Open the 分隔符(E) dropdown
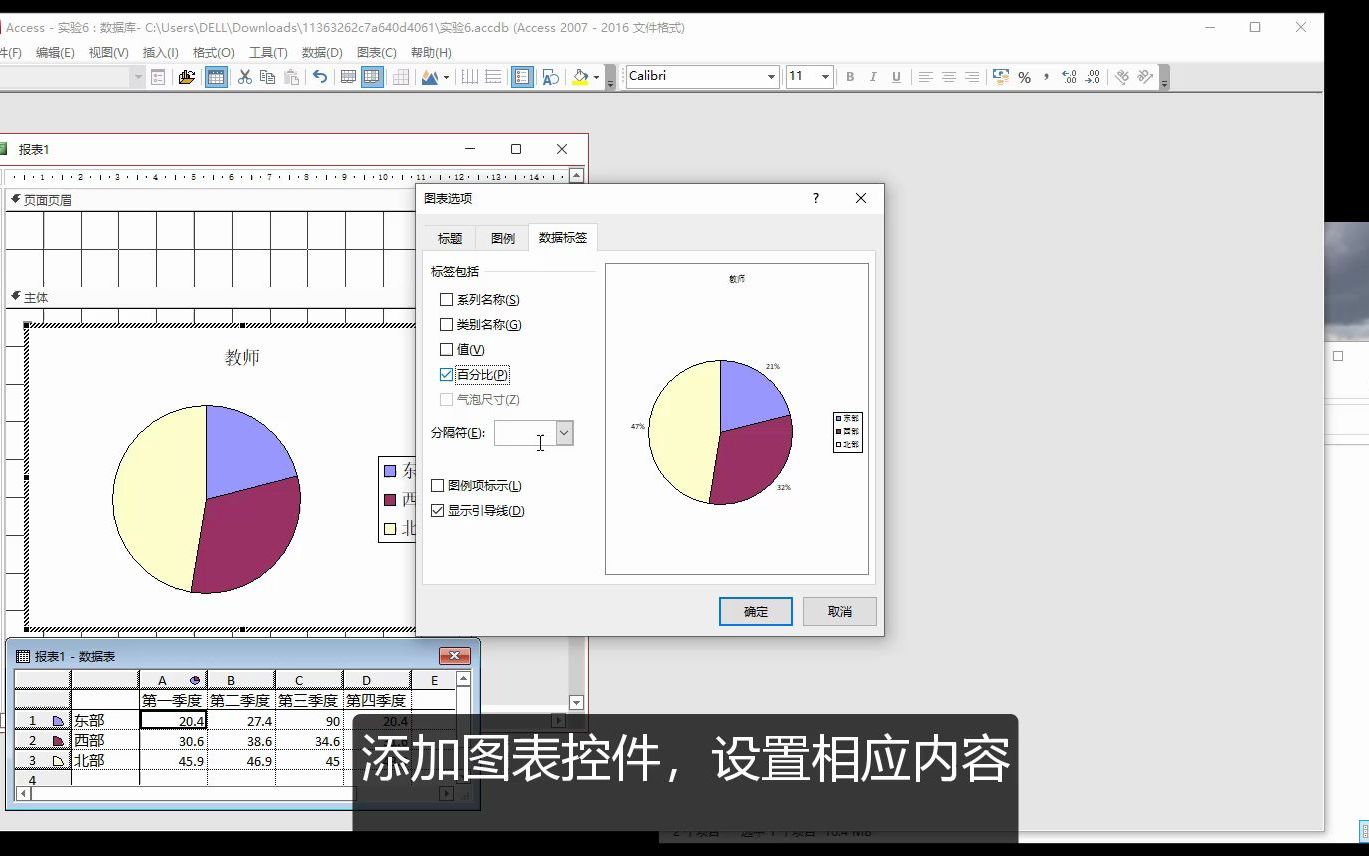This screenshot has width=1369, height=856. [x=564, y=433]
